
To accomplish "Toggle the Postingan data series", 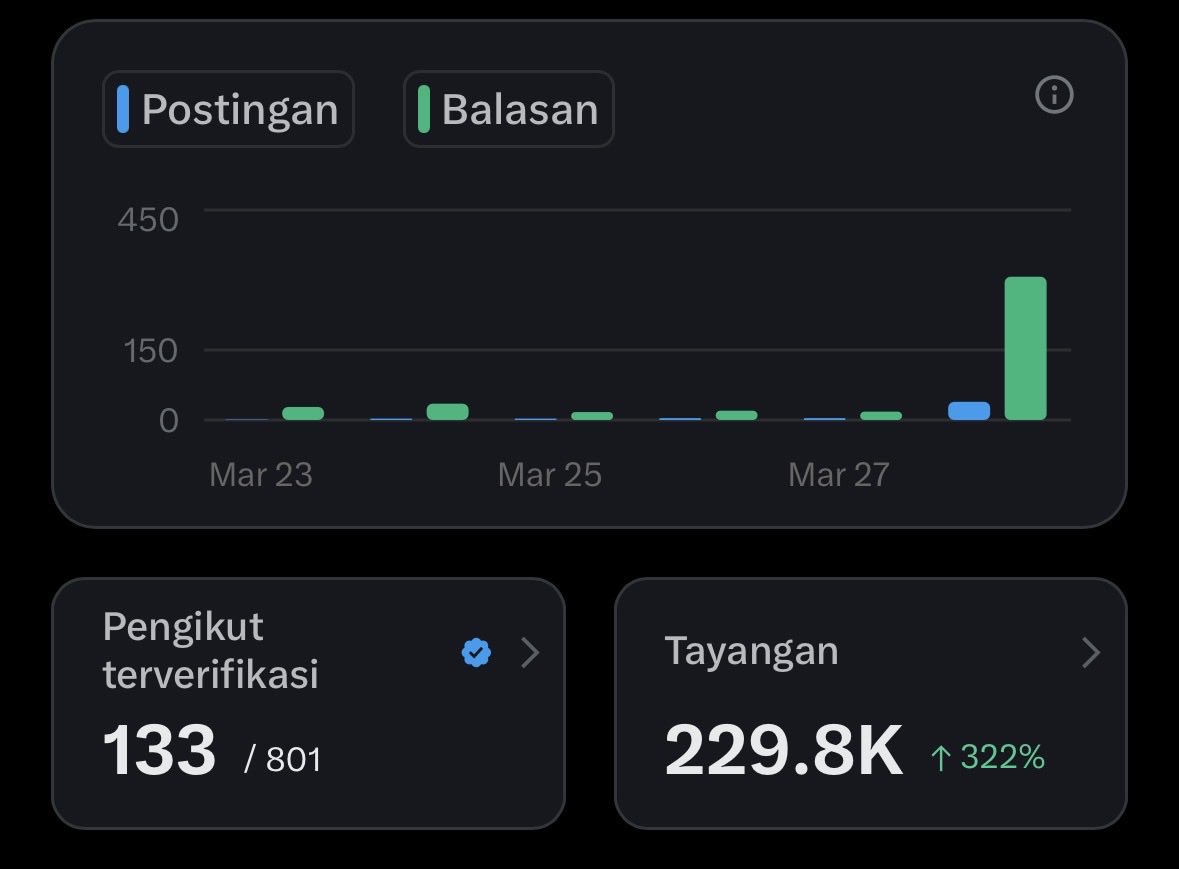I will coord(227,109).
